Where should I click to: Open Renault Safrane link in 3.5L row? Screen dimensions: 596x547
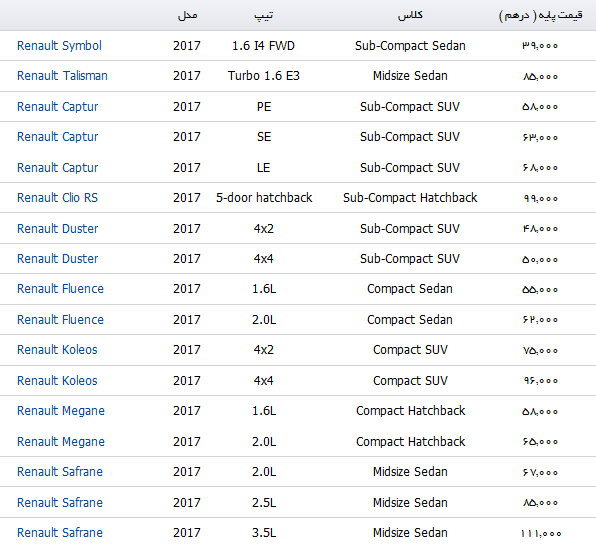(x=60, y=533)
